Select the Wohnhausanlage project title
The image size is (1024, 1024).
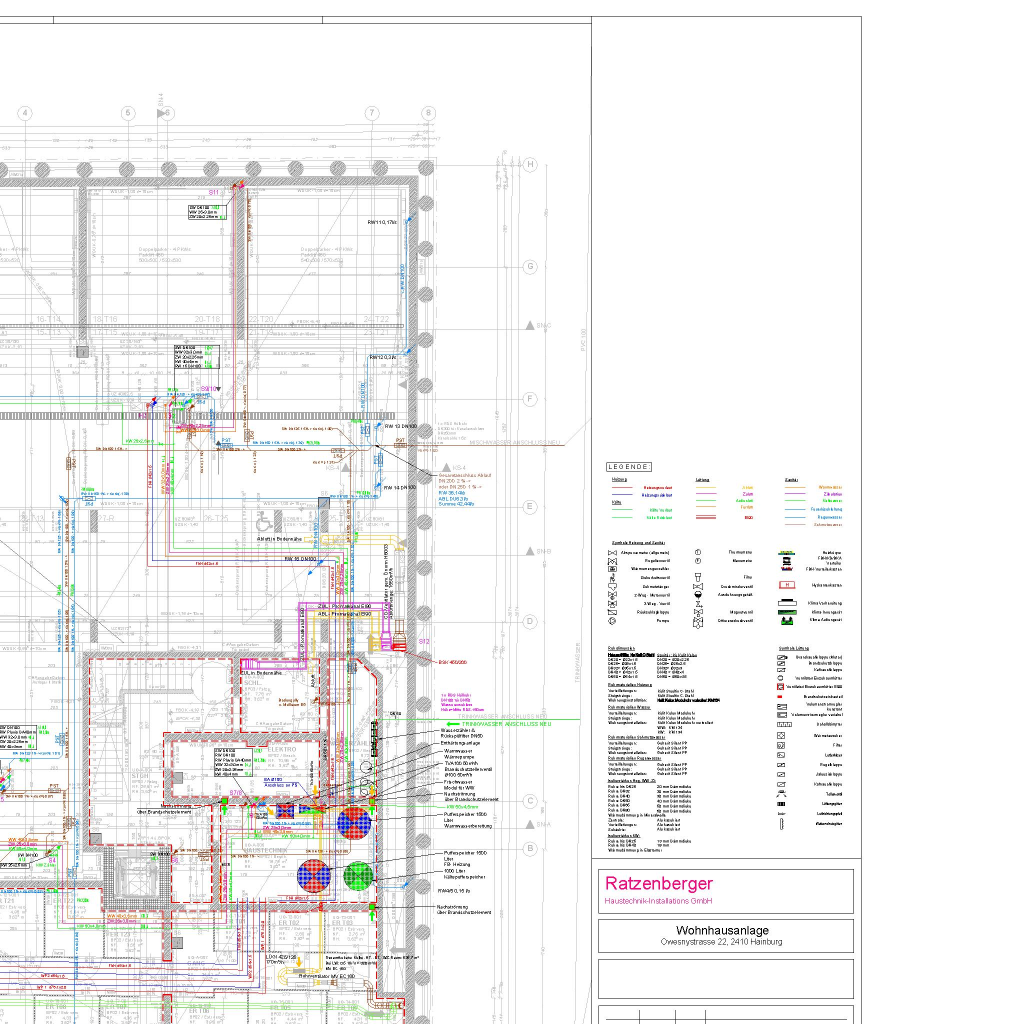tap(721, 930)
